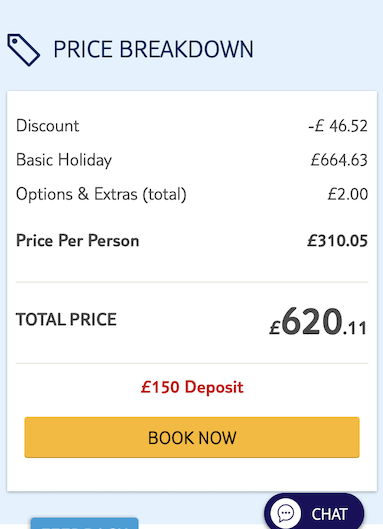This screenshot has height=529, width=383.
Task: Click the Options & Extras amount £2.00
Action: coord(348,194)
